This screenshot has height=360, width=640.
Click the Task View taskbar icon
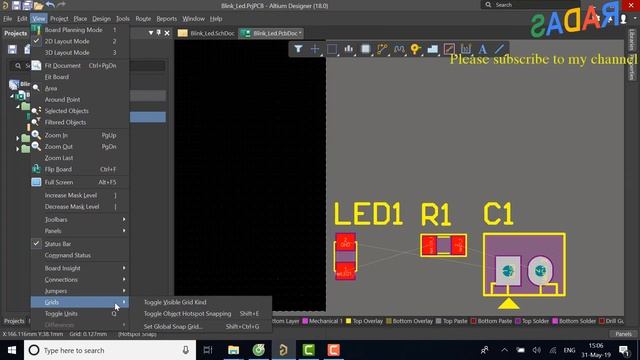pos(208,350)
